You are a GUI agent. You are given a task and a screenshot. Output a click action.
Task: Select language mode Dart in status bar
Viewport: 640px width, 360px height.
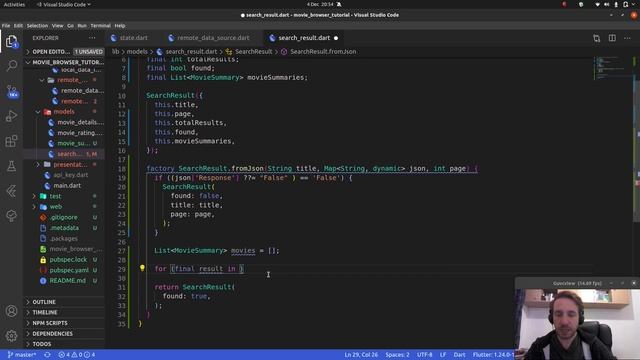coord(459,355)
